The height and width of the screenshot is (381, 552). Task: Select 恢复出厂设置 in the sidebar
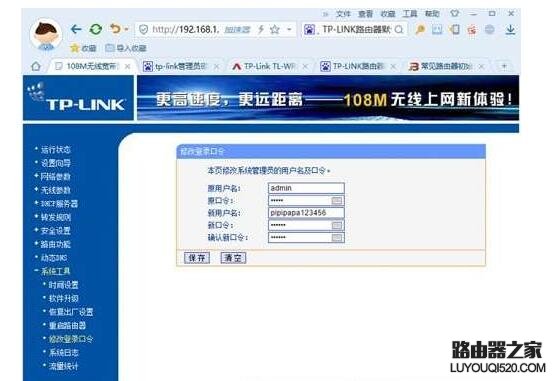71,312
